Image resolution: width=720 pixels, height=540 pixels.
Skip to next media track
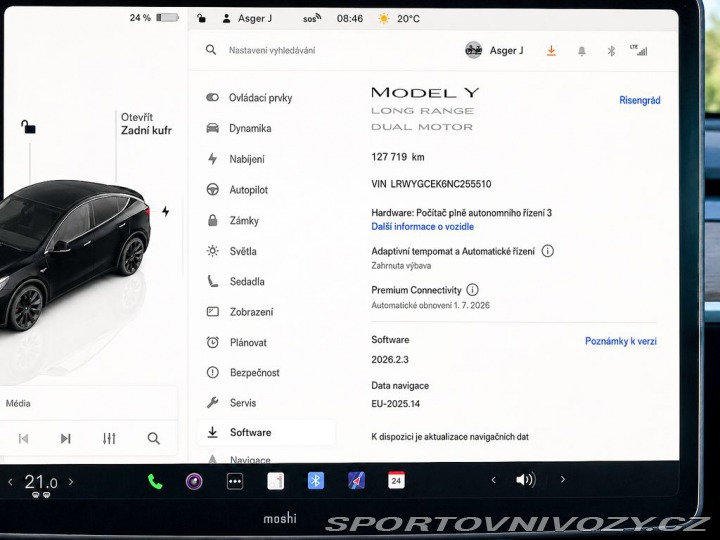coord(66,439)
